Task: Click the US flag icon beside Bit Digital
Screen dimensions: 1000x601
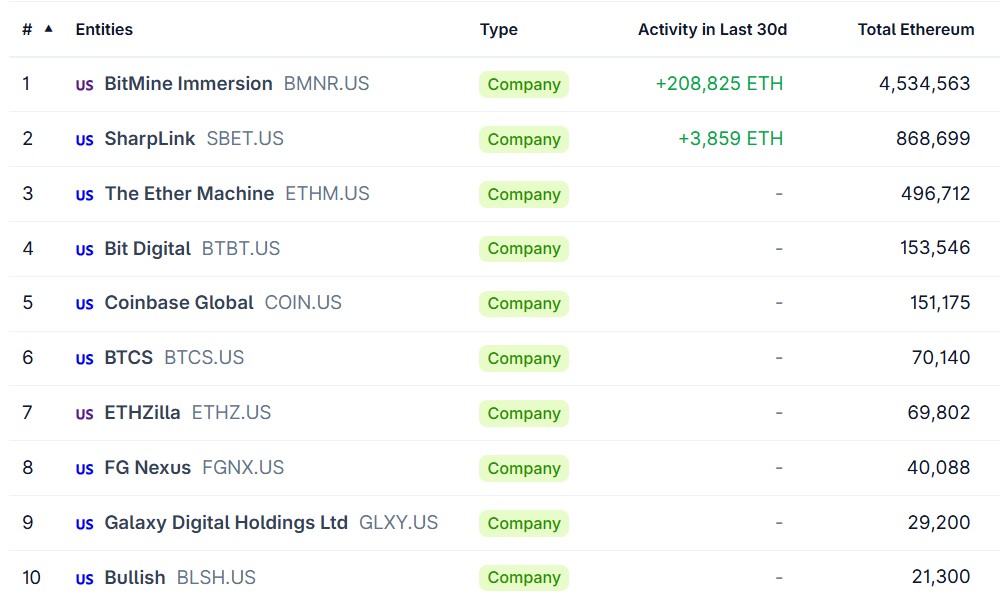Action: (x=84, y=249)
